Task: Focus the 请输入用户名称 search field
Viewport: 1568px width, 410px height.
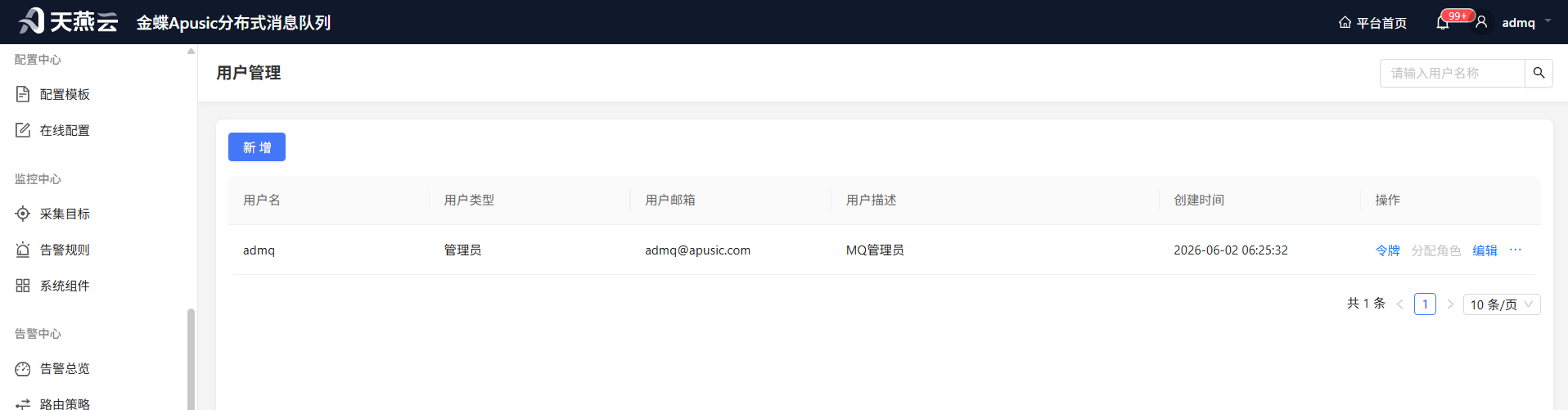Action: (x=1453, y=73)
